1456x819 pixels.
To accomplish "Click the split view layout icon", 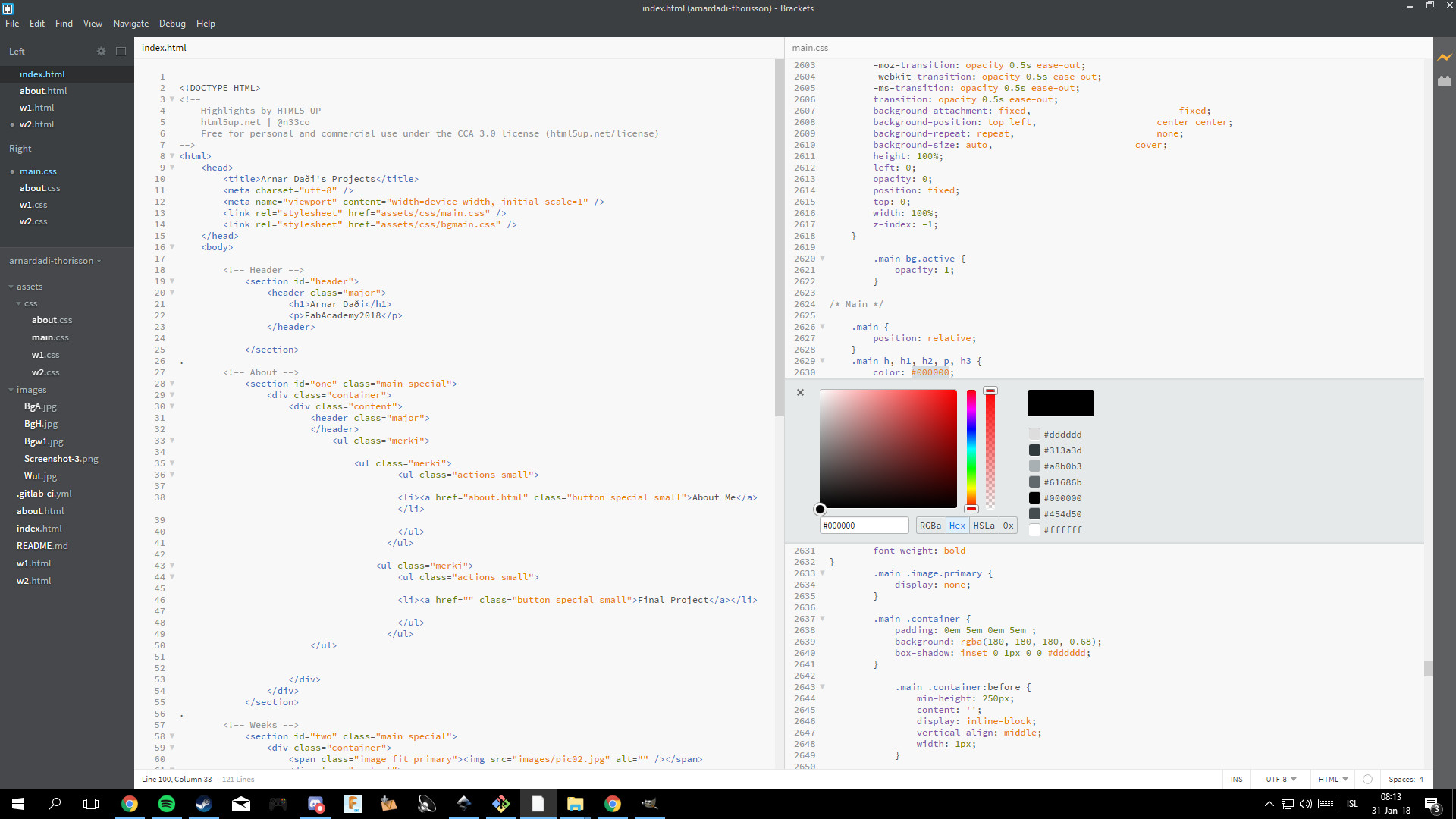I will (121, 51).
